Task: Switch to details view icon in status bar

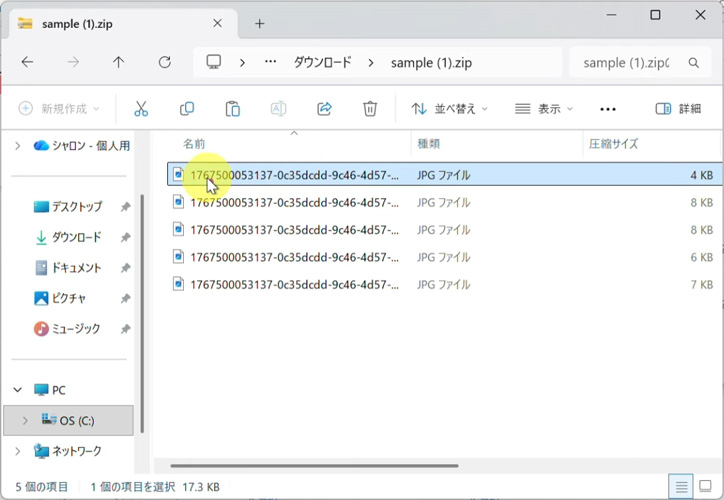Action: tap(682, 487)
